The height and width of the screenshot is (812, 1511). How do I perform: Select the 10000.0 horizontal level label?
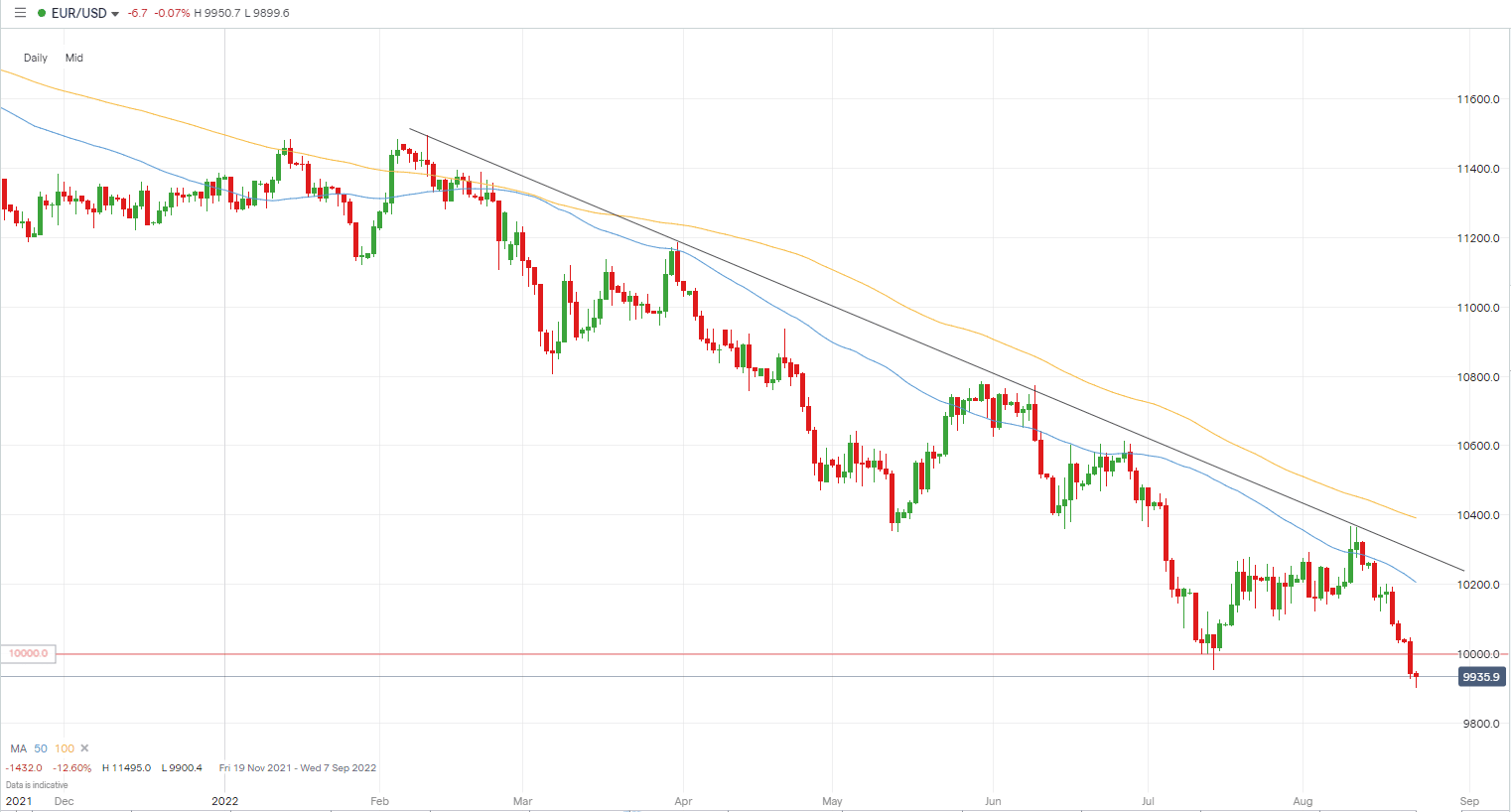[29, 653]
